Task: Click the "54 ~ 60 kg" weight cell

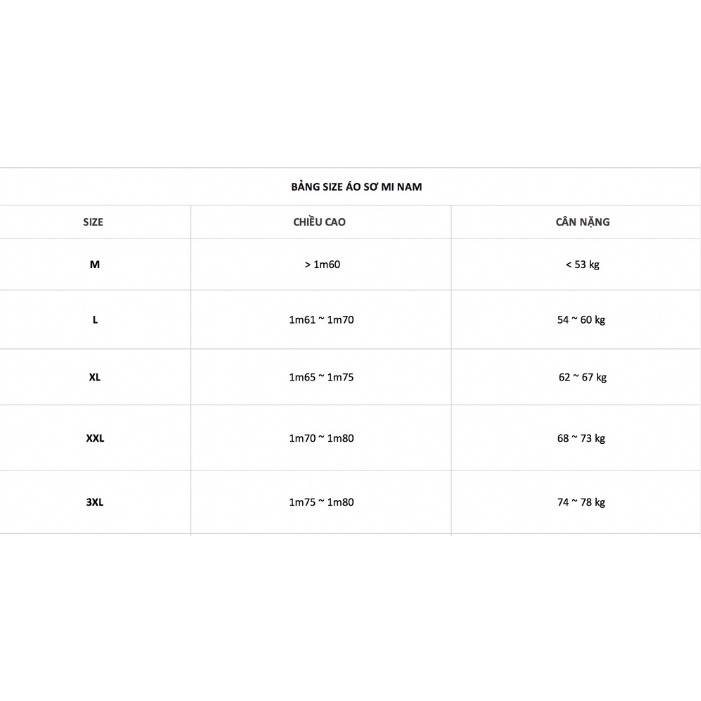Action: 582,320
